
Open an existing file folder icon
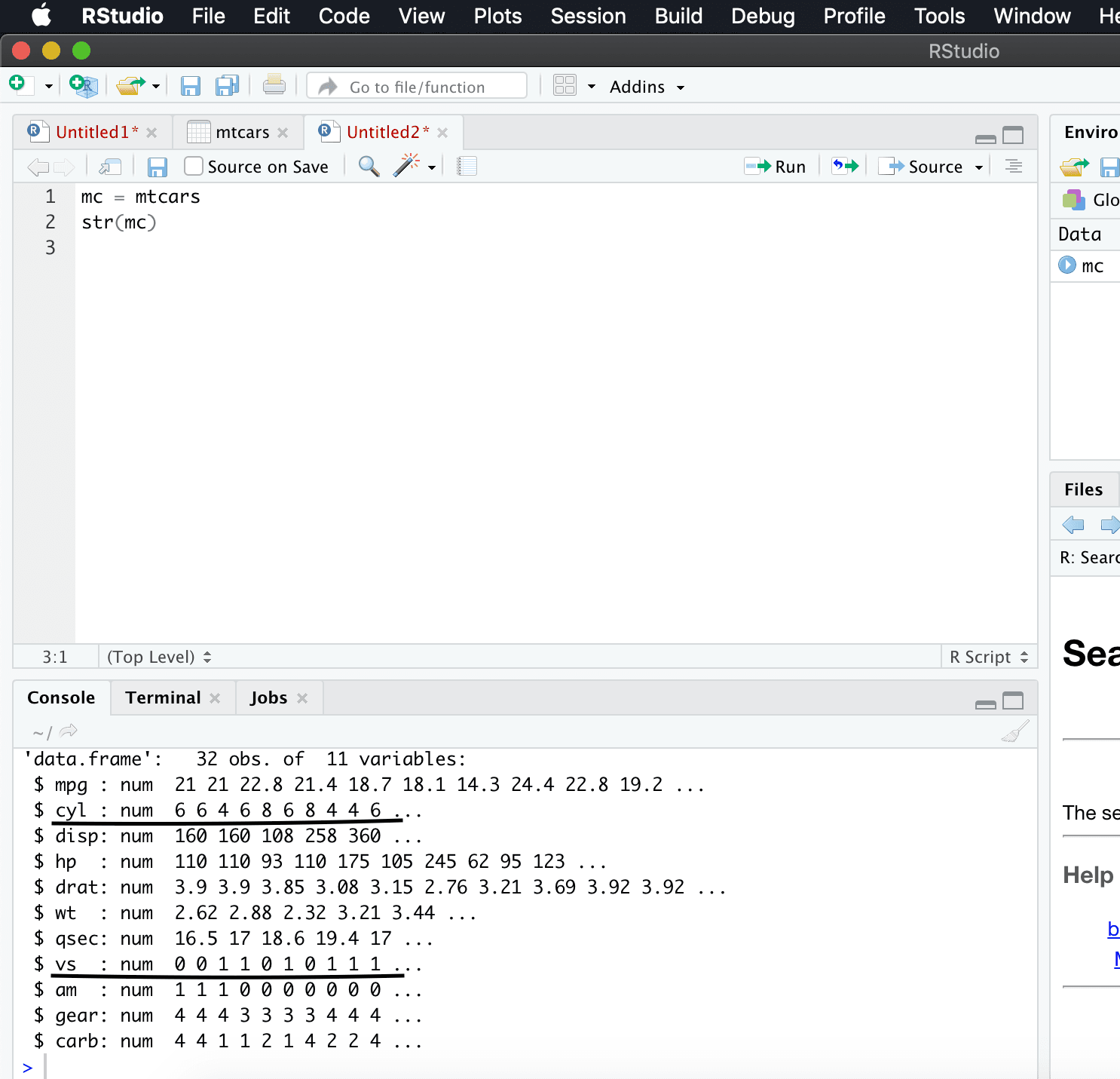coord(130,86)
